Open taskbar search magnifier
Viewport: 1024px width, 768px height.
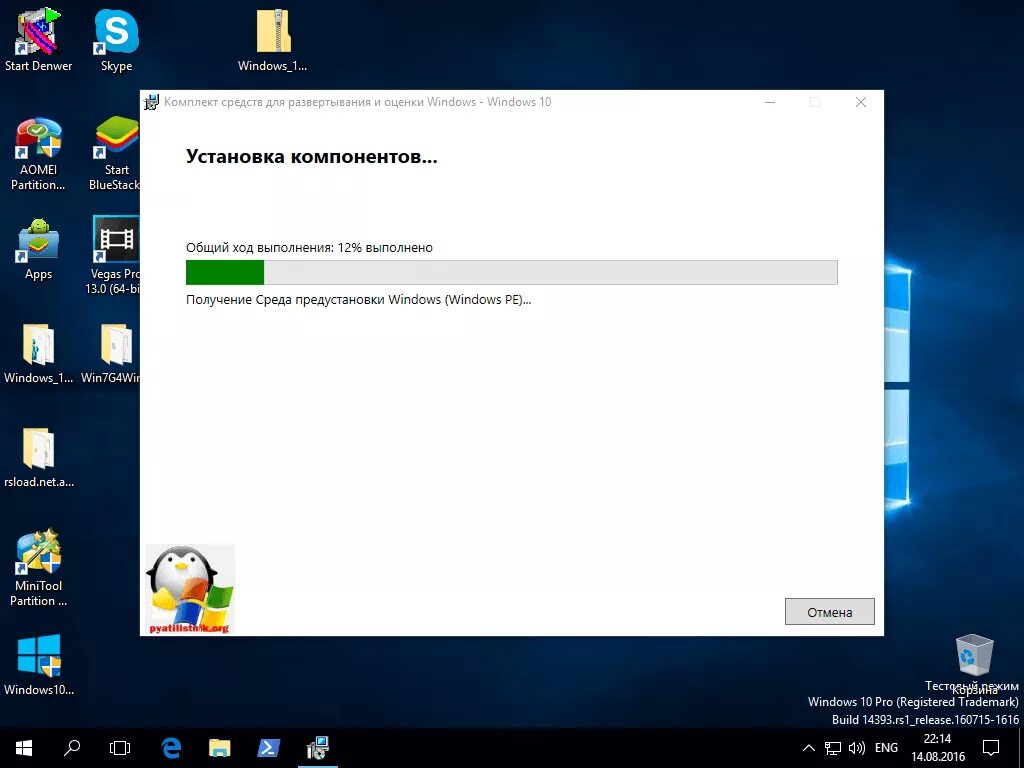(72, 748)
